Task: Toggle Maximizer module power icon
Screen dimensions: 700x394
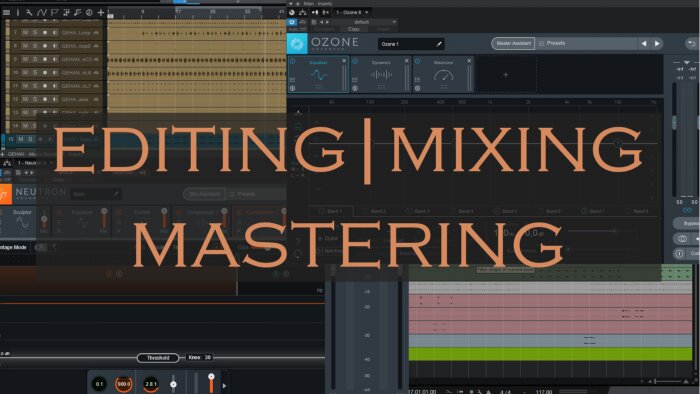Action: point(417,62)
